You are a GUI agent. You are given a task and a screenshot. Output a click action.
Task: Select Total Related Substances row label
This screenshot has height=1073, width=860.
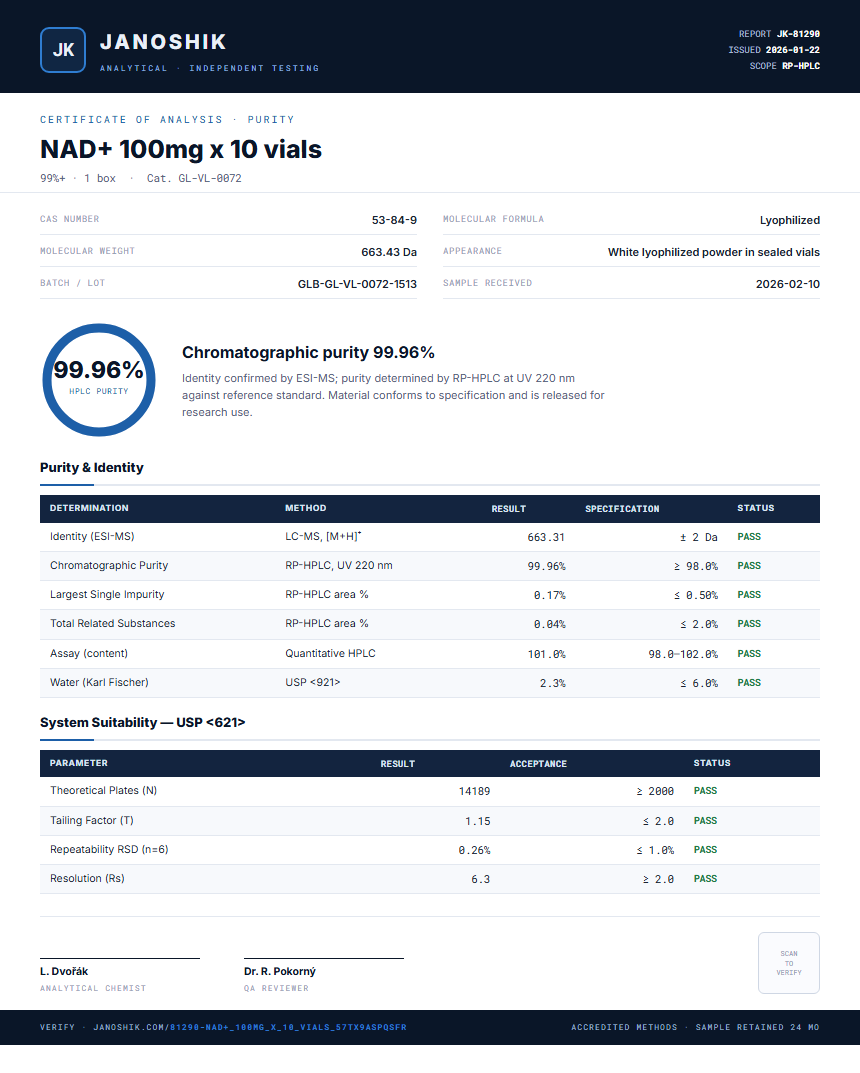pyautogui.click(x=112, y=623)
